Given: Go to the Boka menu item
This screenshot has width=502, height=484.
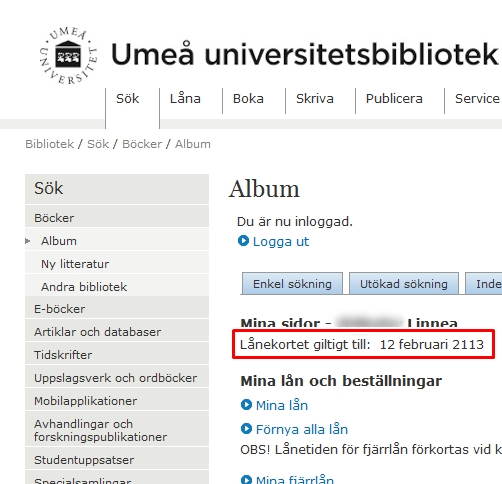Looking at the screenshot, I should tap(248, 99).
